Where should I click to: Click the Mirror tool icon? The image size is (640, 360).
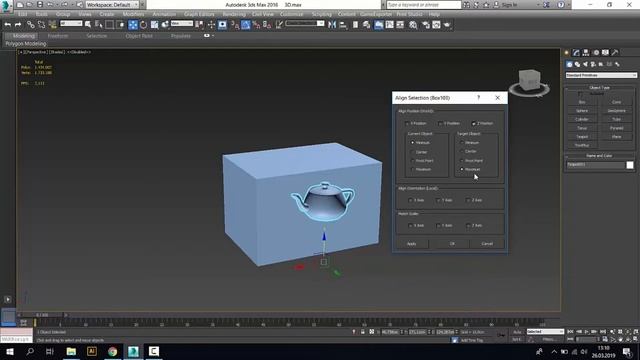click(x=332, y=25)
